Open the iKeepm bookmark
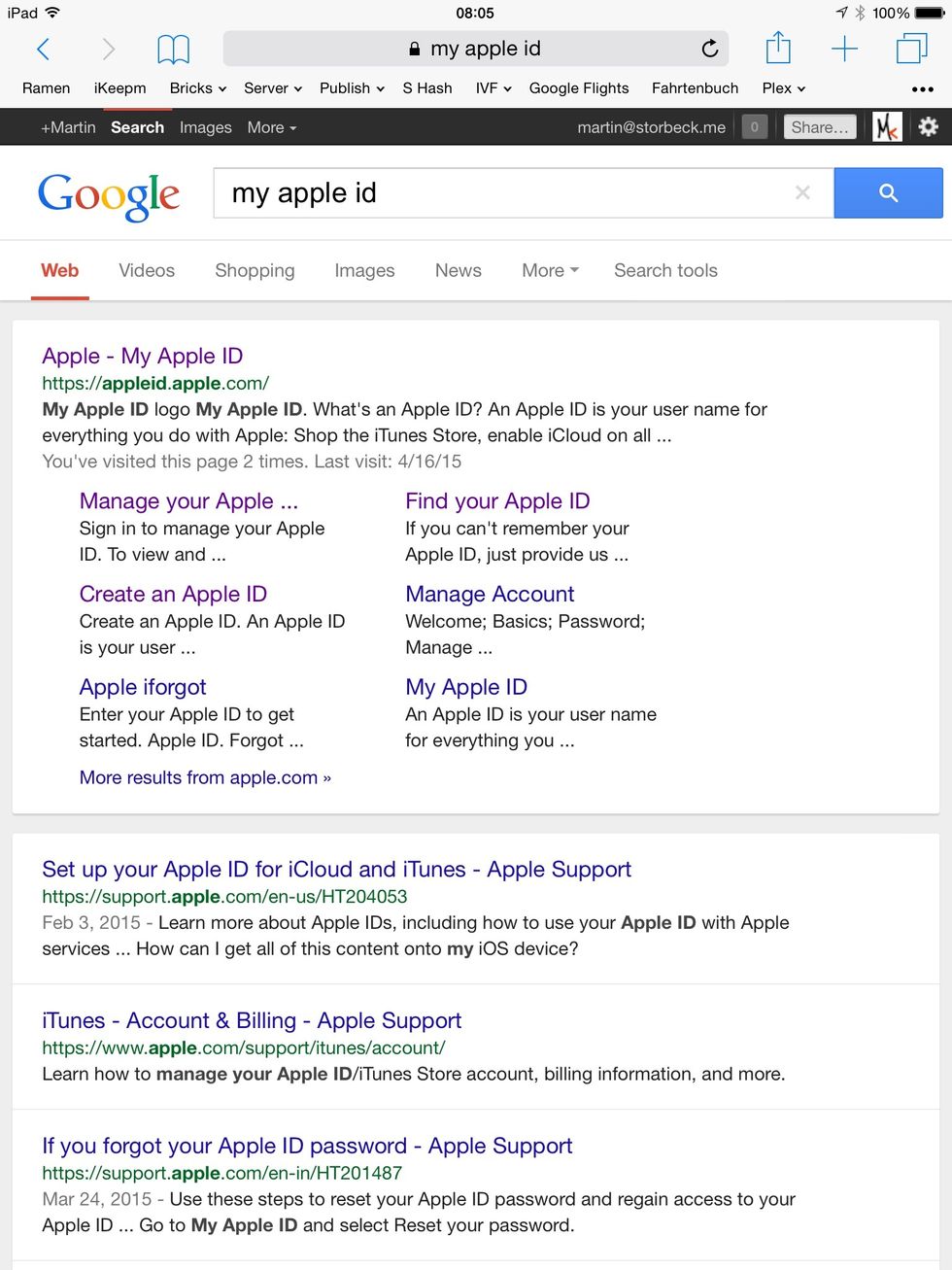Screen dimensions: 952x1270 [x=119, y=88]
